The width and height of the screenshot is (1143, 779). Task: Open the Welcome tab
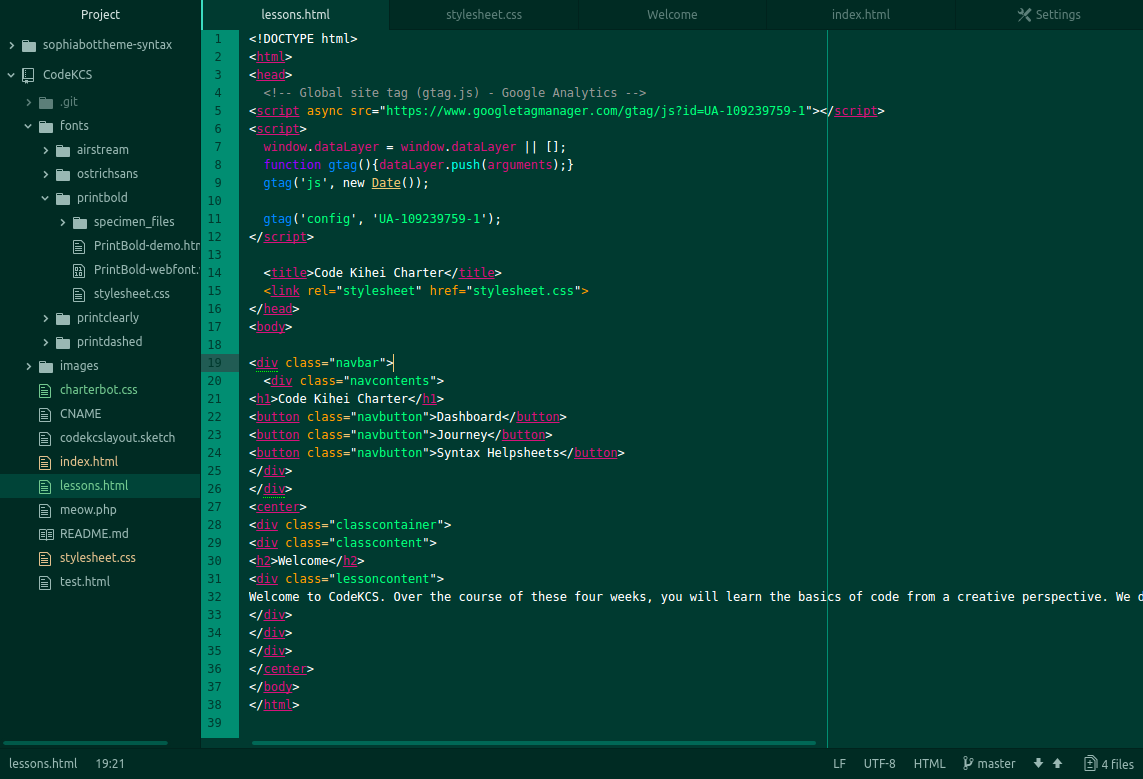pos(672,15)
